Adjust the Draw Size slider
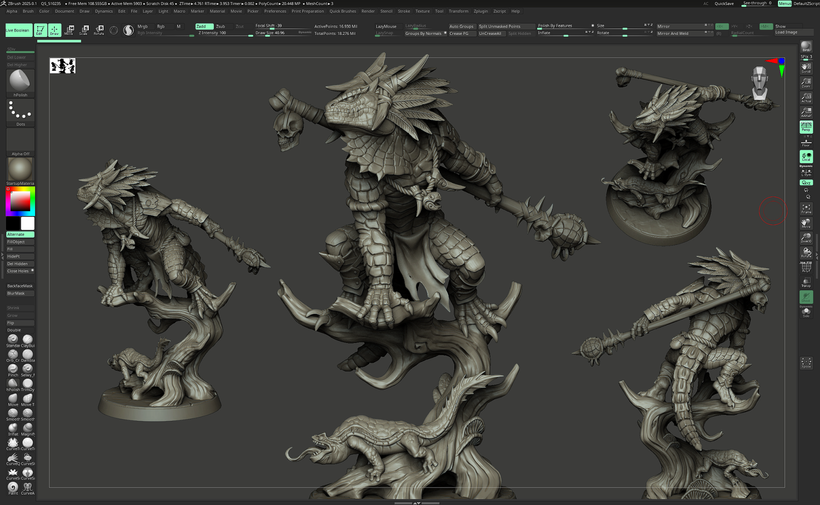The height and width of the screenshot is (505, 820). [283, 33]
